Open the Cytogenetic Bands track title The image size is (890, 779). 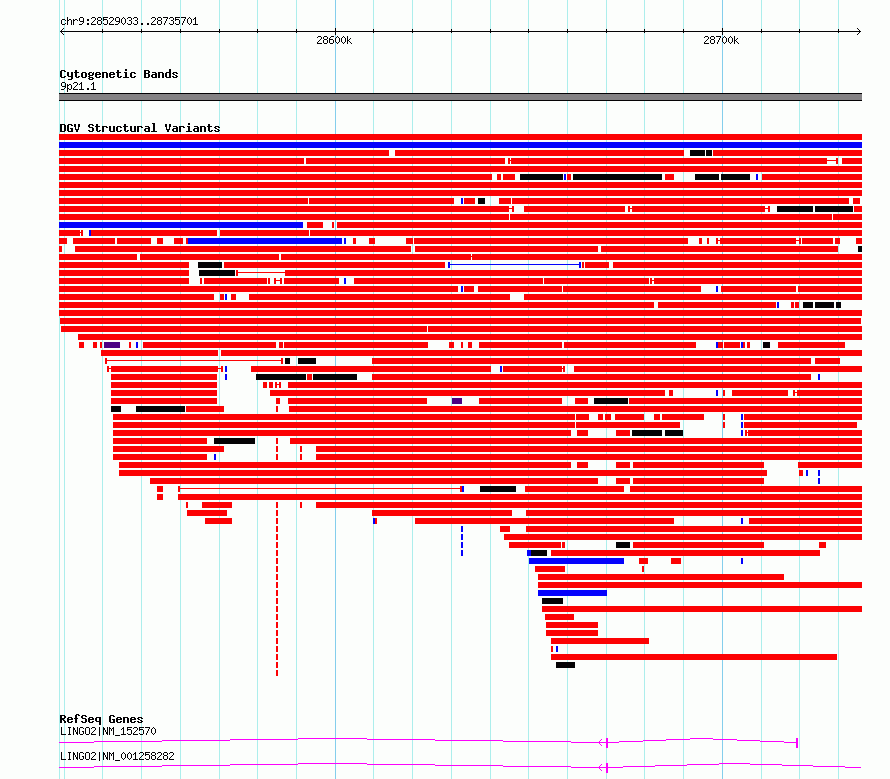coord(119,74)
